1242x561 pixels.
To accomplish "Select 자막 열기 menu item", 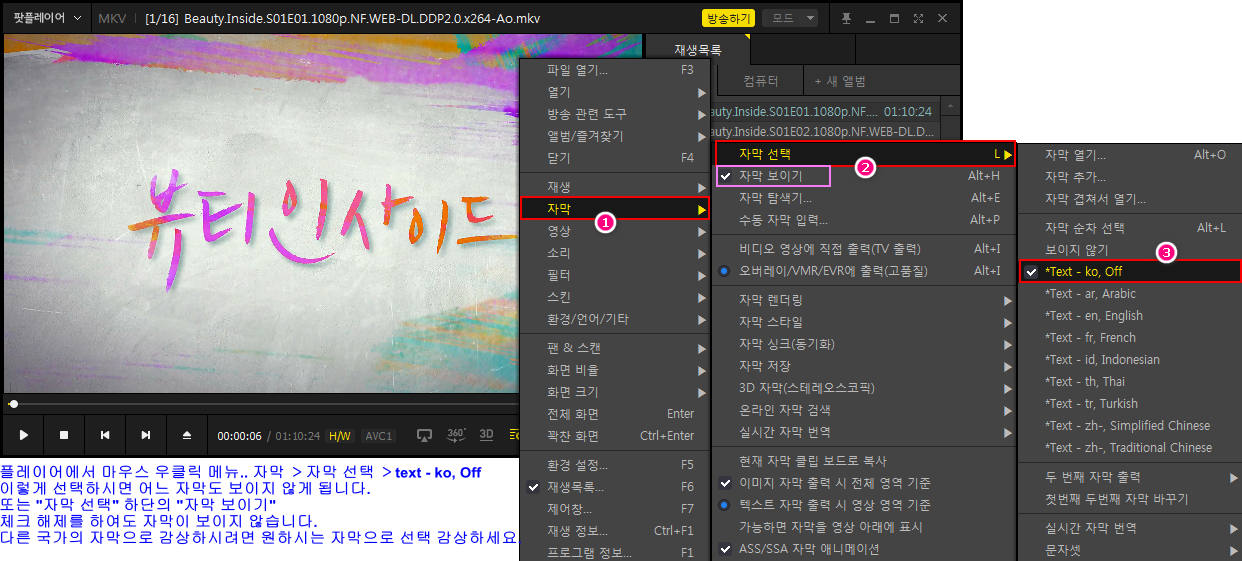I will point(1075,155).
